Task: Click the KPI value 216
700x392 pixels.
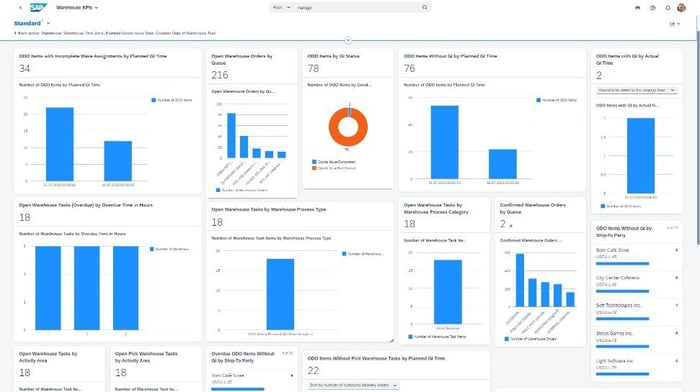Action: pyautogui.click(x=220, y=75)
